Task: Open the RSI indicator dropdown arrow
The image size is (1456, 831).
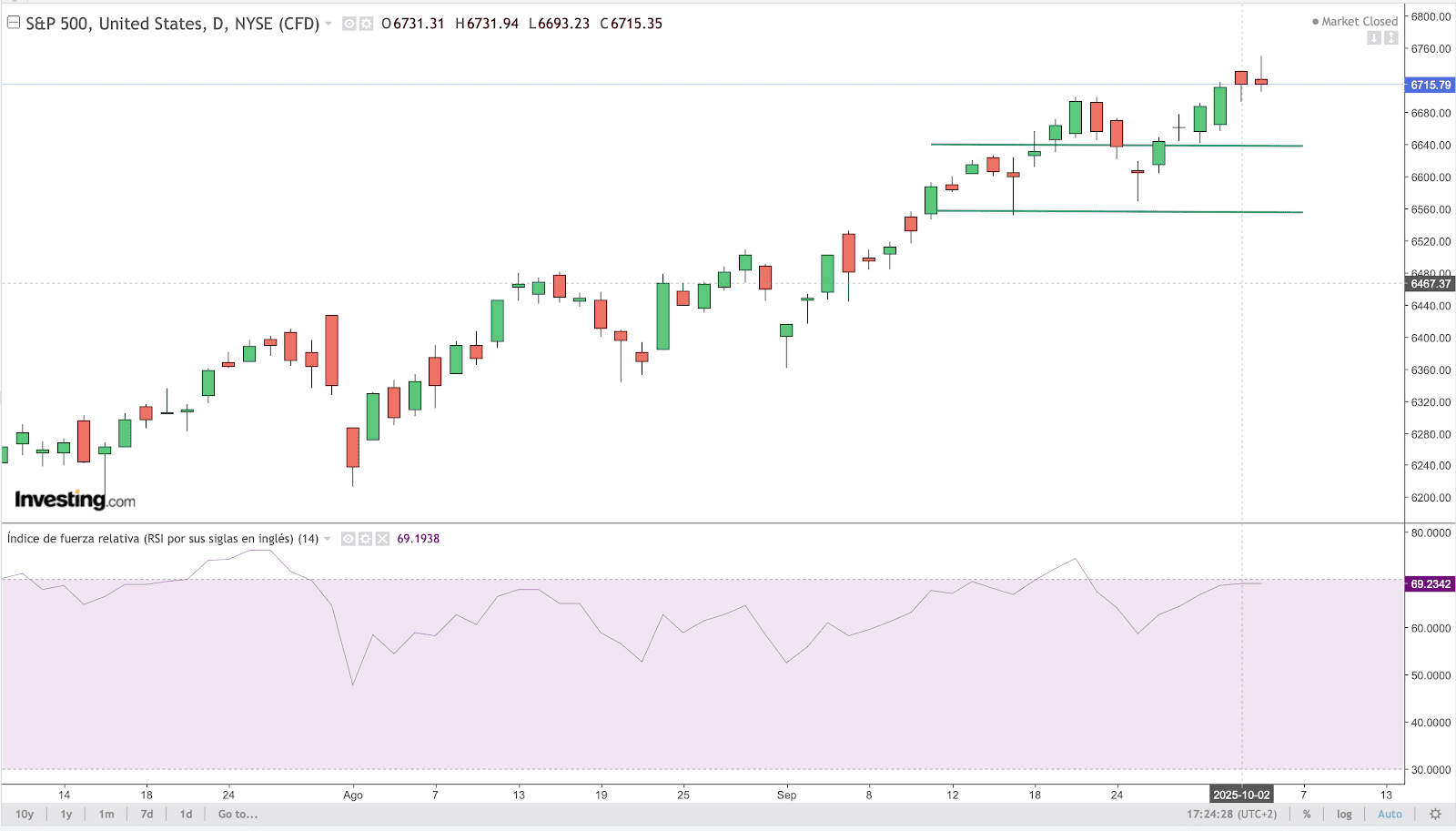Action: (326, 538)
